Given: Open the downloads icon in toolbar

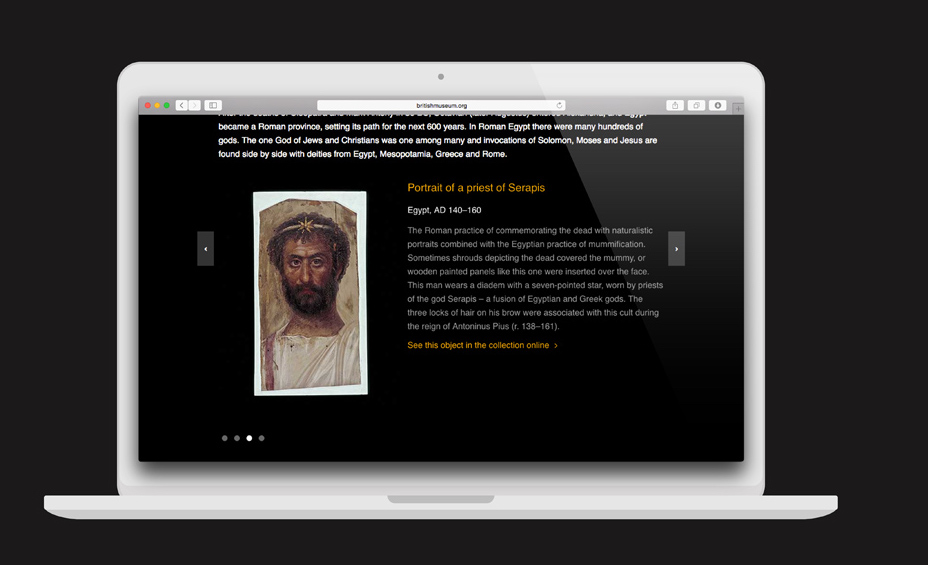Looking at the screenshot, I should (x=717, y=105).
